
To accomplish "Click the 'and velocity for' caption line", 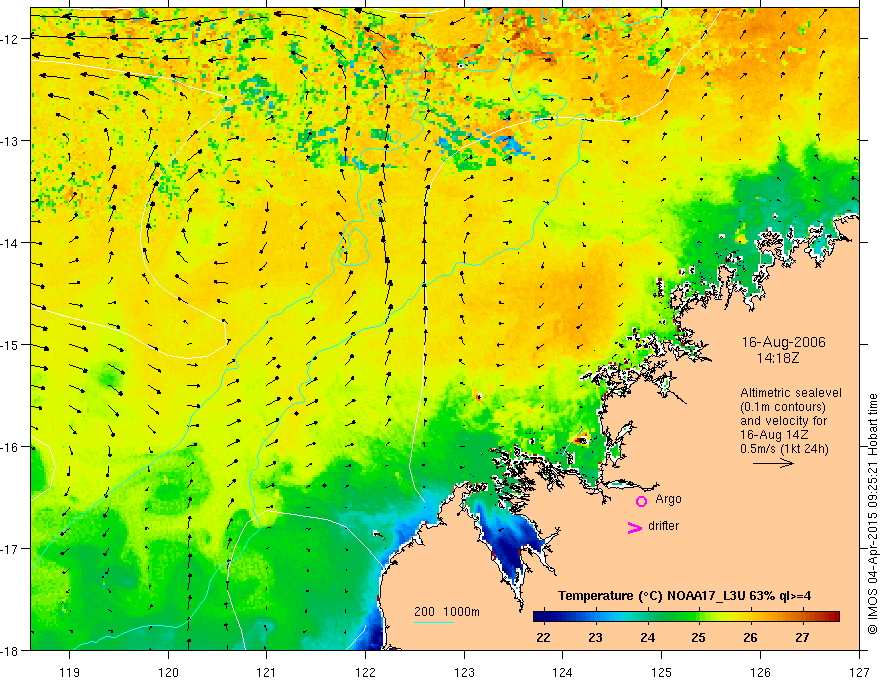I will point(783,421).
